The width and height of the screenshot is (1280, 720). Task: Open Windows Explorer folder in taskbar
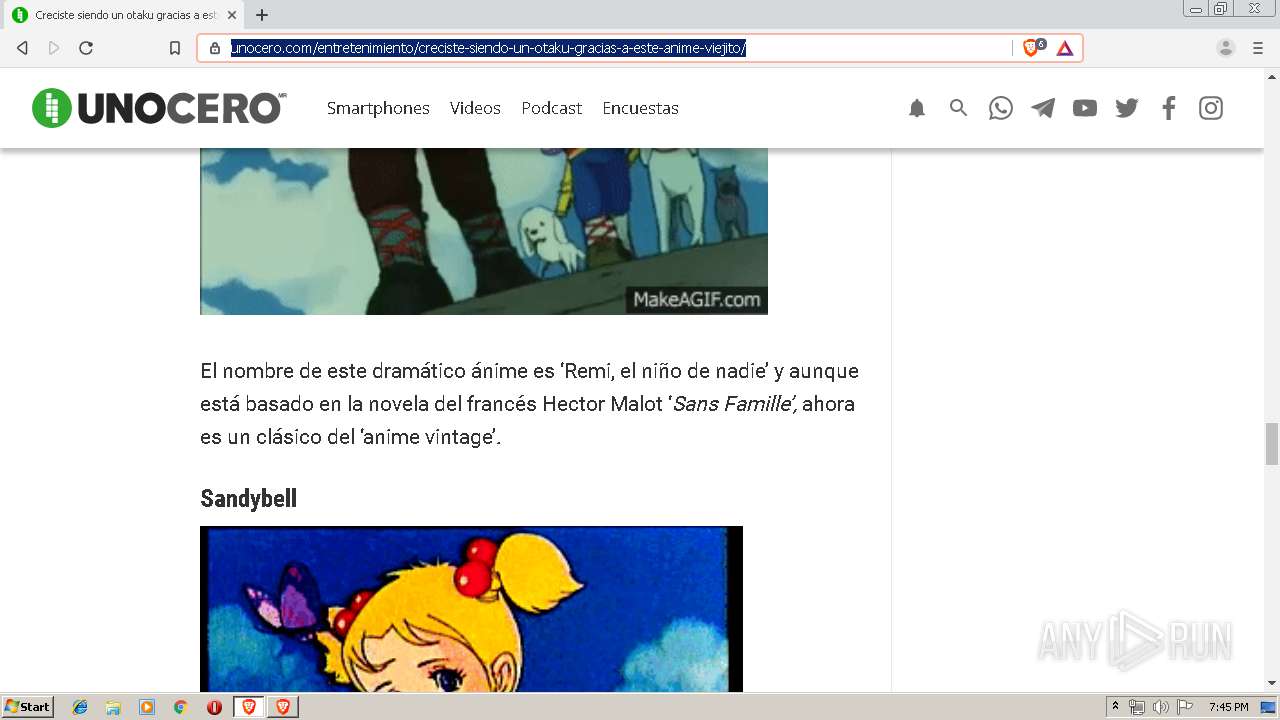[113, 707]
